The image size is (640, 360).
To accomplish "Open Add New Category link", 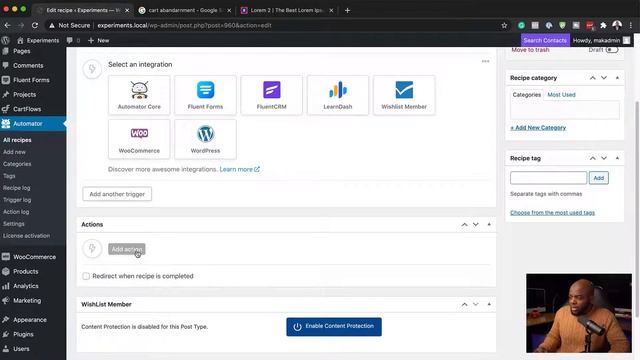I will [538, 128].
